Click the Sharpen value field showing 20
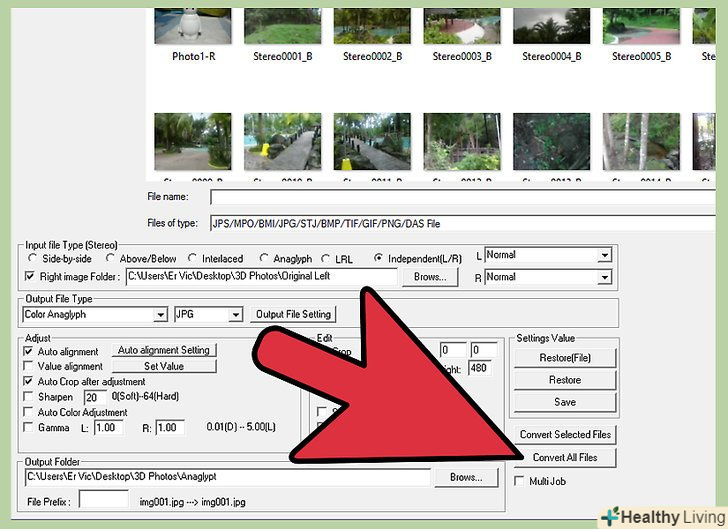The height and width of the screenshot is (529, 728). [x=95, y=398]
